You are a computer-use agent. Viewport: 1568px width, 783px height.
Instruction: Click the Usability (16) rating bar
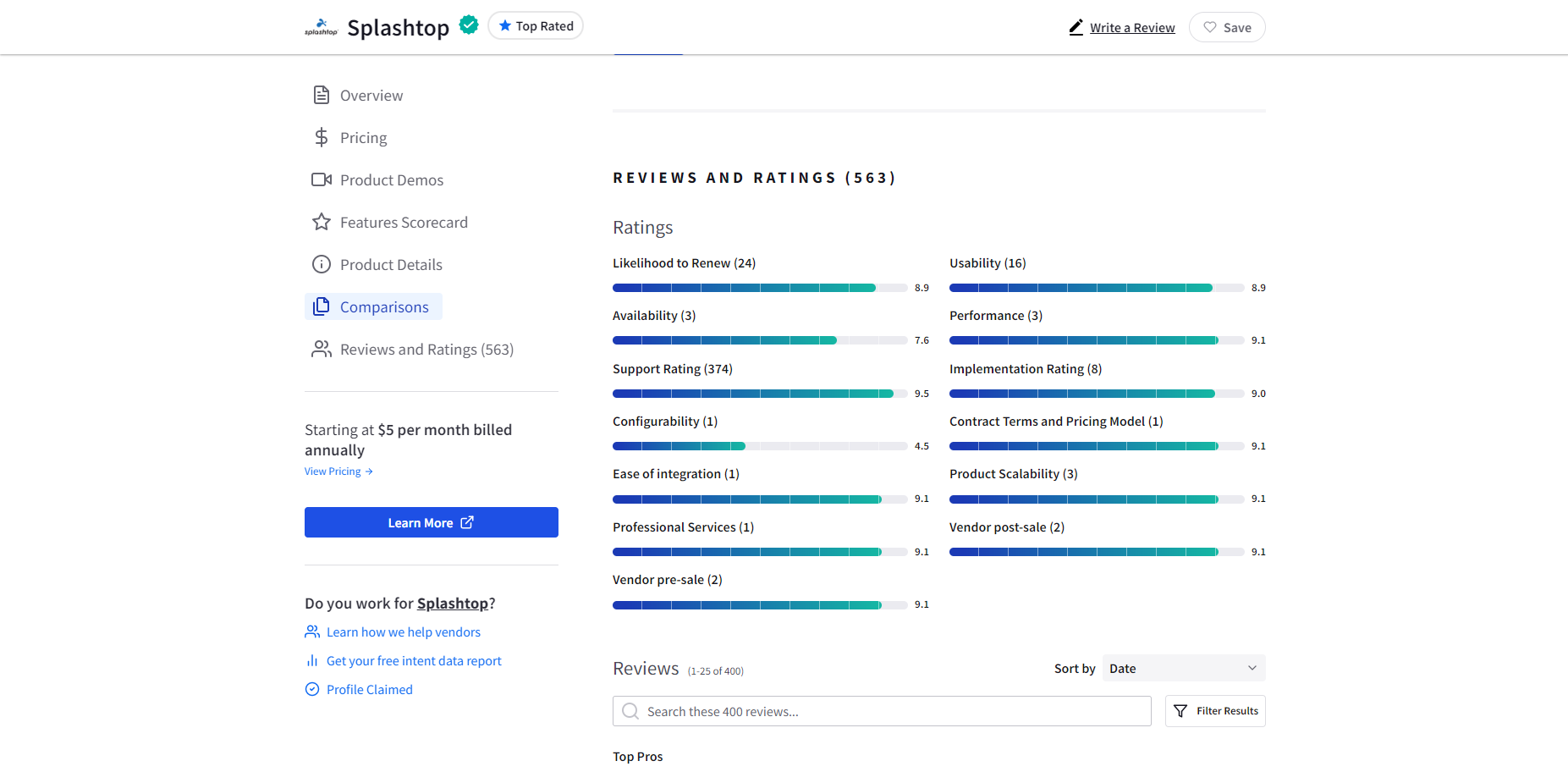pyautogui.click(x=1097, y=288)
